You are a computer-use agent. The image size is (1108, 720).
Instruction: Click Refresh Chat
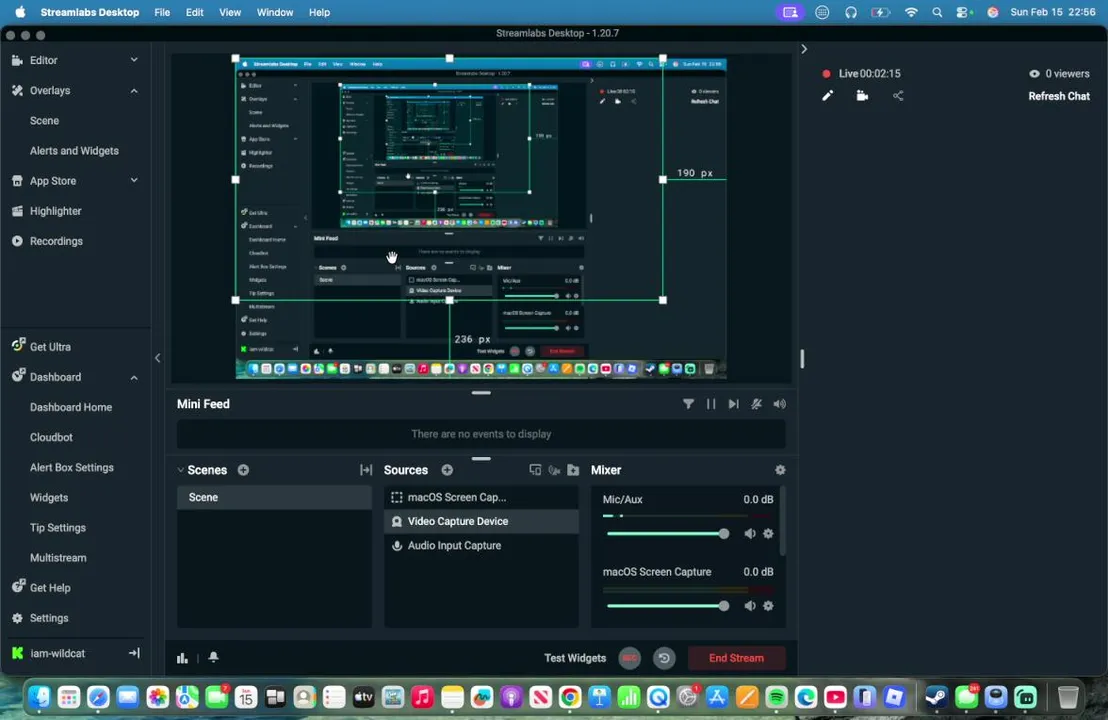[1059, 96]
